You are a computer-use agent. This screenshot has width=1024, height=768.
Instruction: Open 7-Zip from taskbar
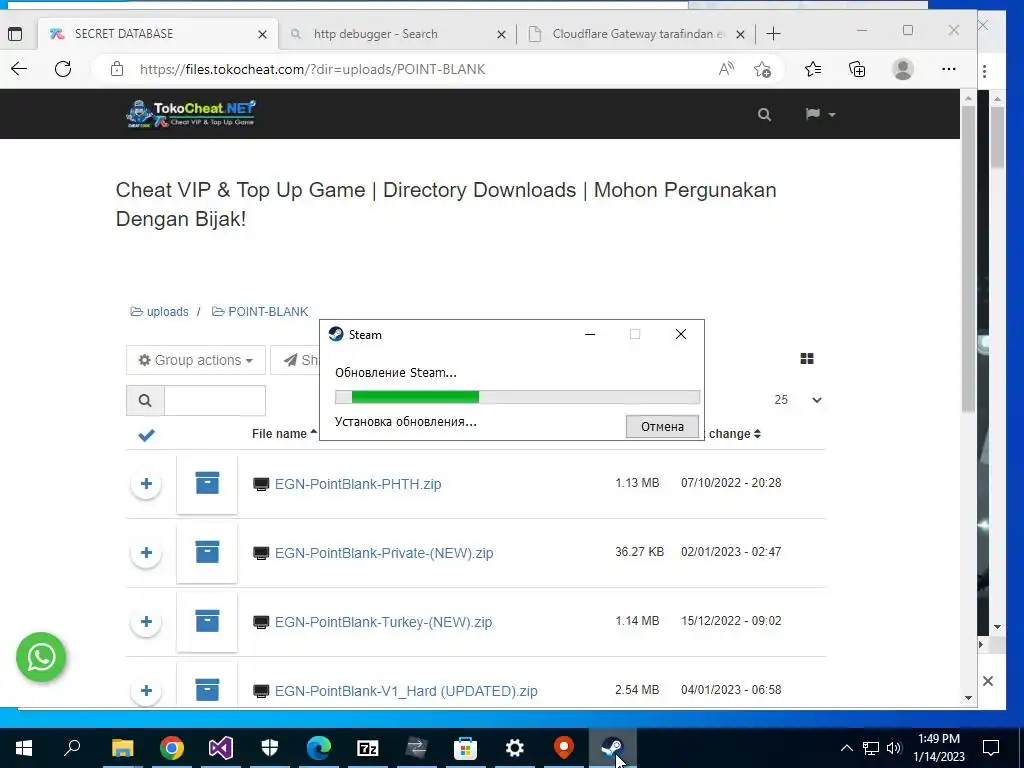click(368, 748)
